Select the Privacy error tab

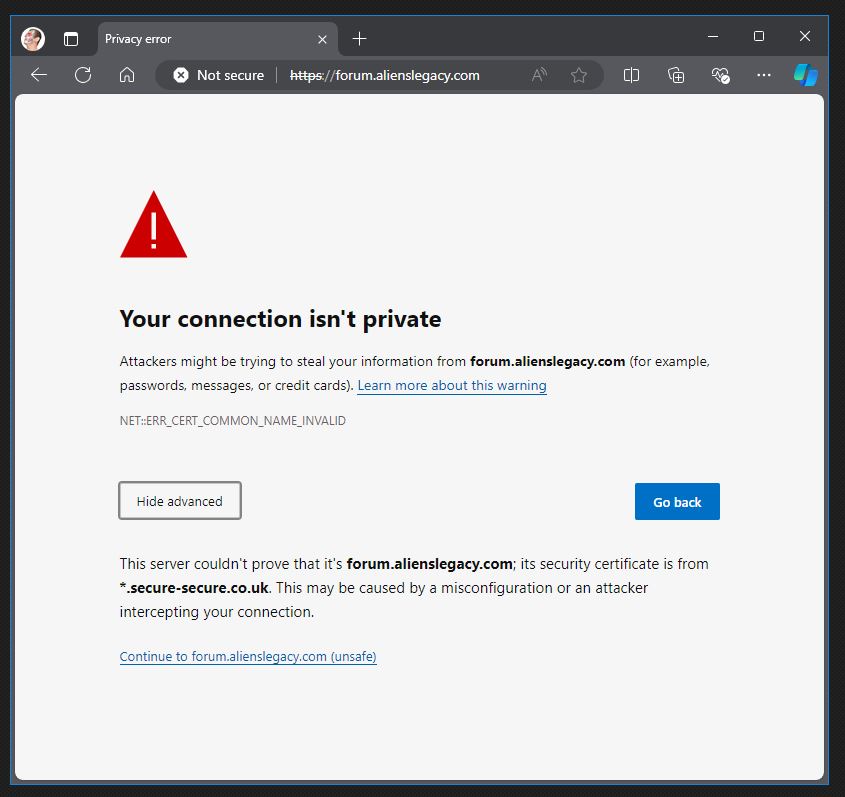pos(200,39)
